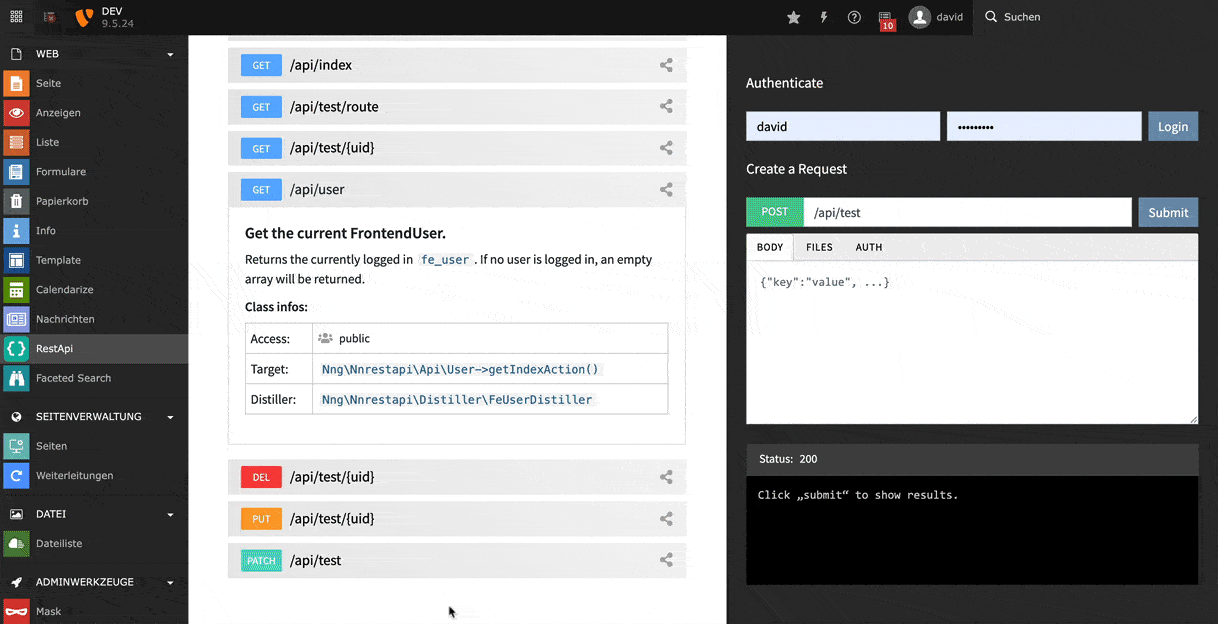The width and height of the screenshot is (1218, 624).
Task: Click the Submit button for the POST request
Action: click(x=1167, y=212)
